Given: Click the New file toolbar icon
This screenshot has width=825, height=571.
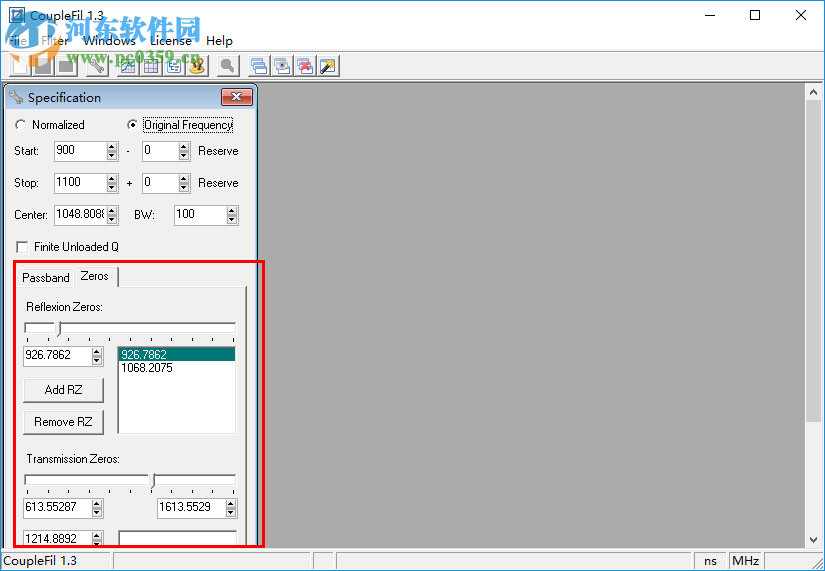Looking at the screenshot, I should (x=21, y=66).
